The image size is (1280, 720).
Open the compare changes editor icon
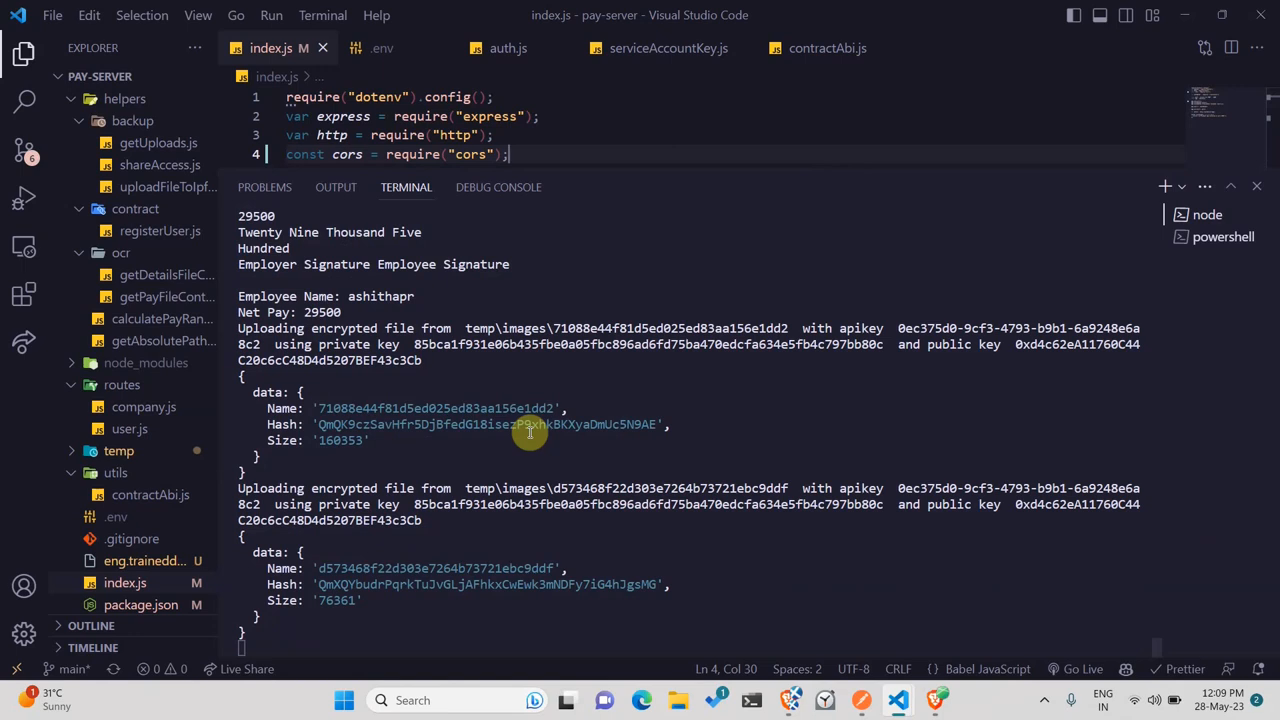tap(1205, 48)
